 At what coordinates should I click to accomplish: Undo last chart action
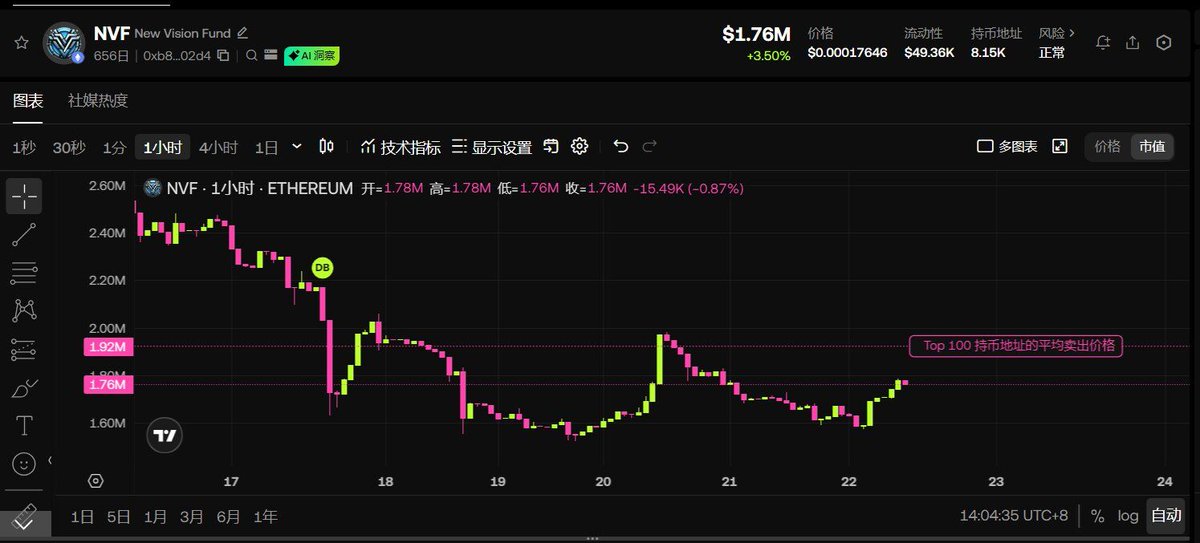tap(620, 147)
